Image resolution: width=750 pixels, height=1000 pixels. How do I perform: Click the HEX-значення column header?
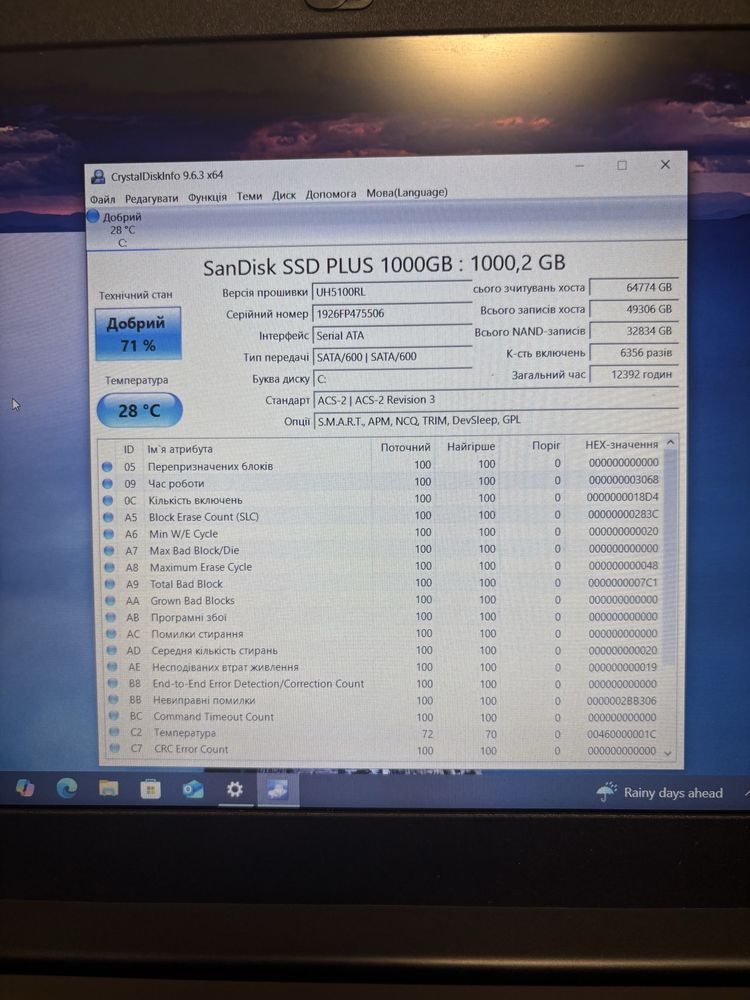pos(621,445)
